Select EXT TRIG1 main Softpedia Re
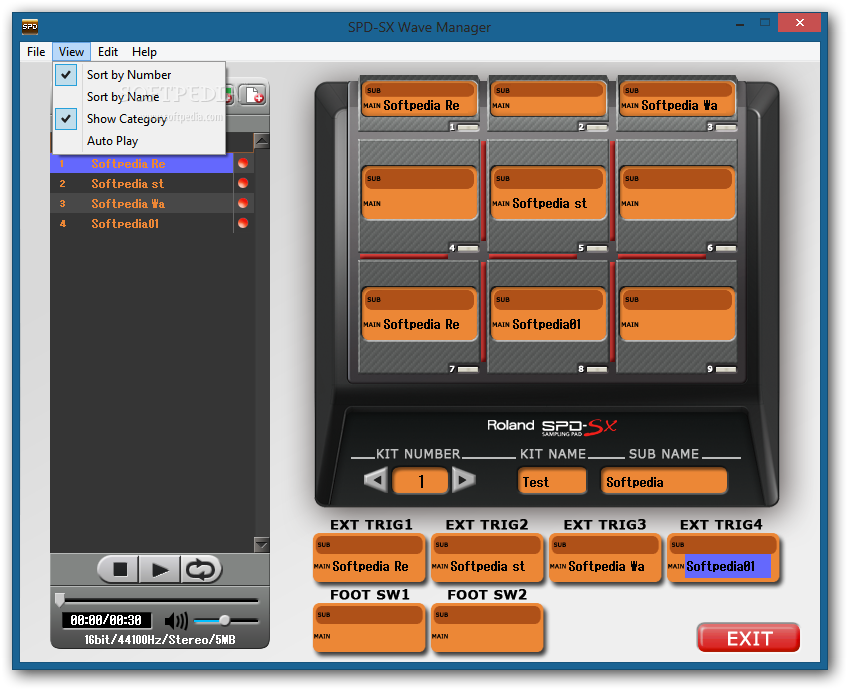 pyautogui.click(x=370, y=567)
